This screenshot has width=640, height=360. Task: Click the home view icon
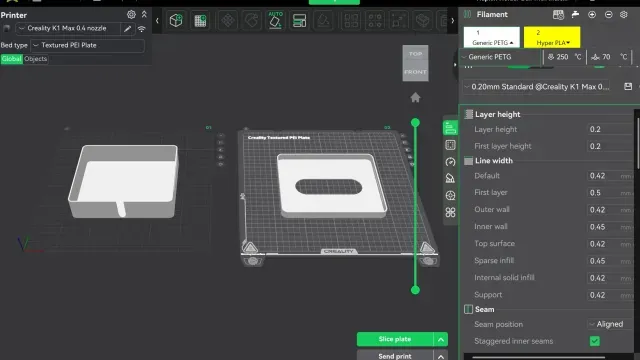415,97
